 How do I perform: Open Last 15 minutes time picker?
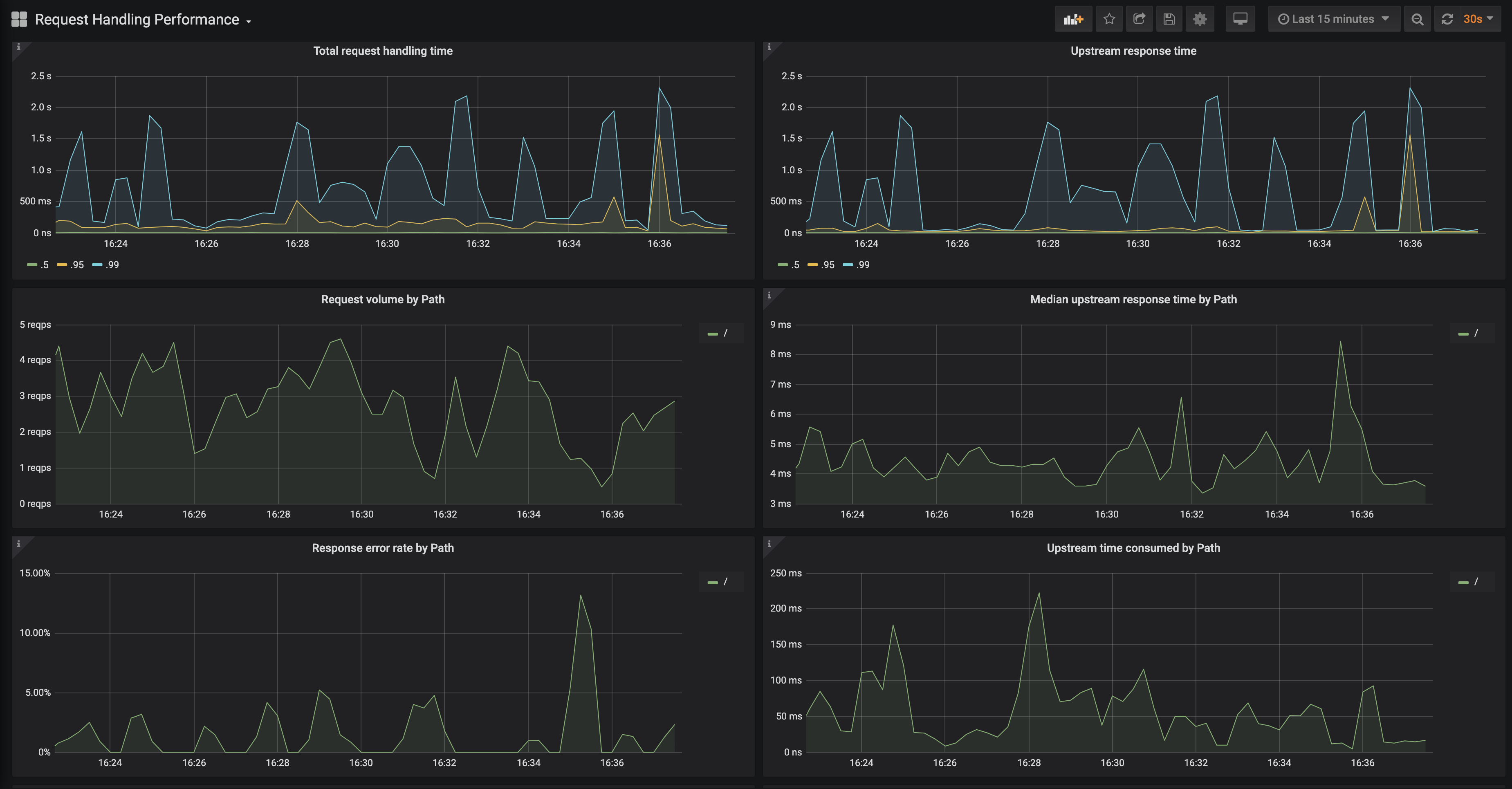[1333, 19]
